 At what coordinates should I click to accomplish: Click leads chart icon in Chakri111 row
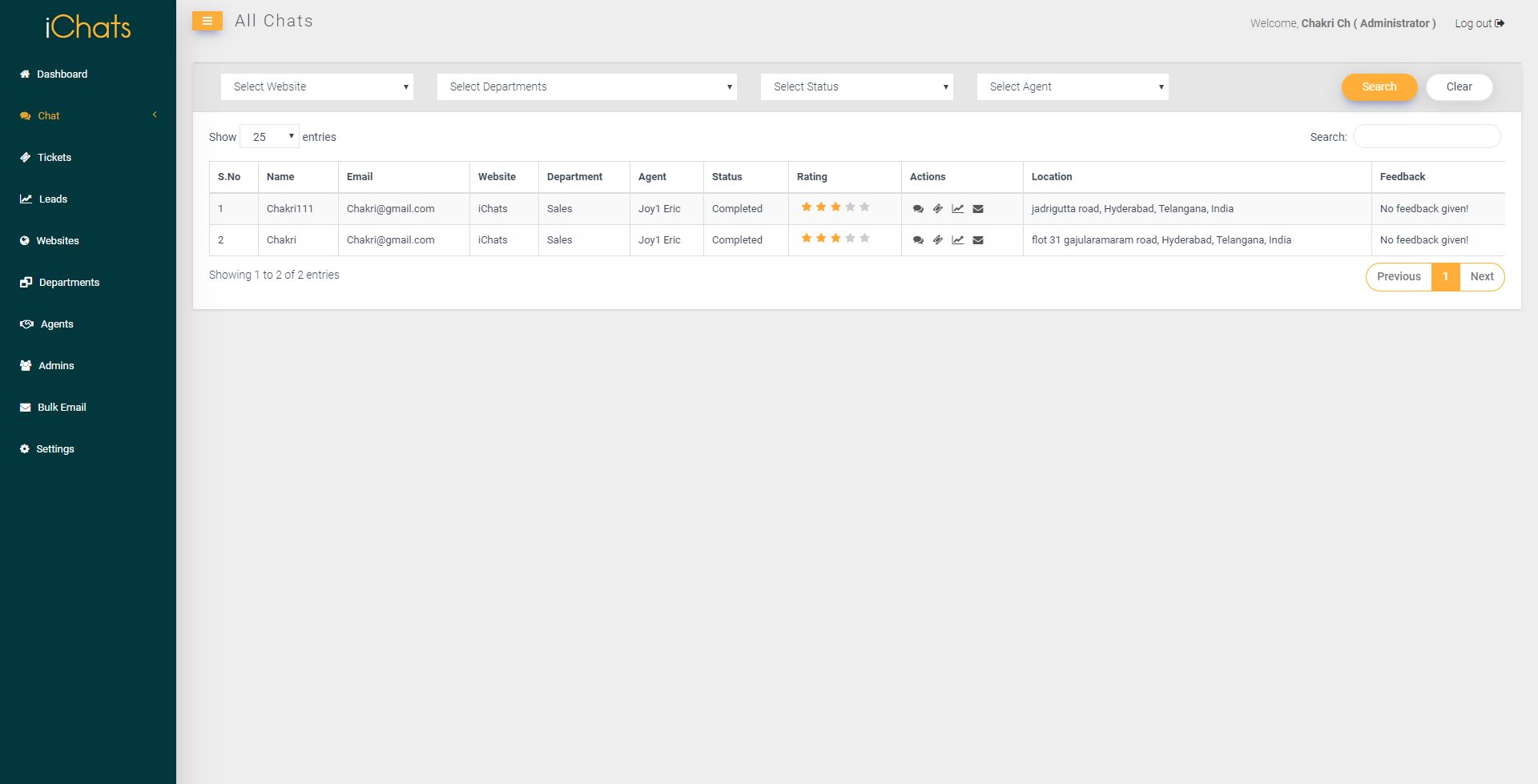click(958, 209)
